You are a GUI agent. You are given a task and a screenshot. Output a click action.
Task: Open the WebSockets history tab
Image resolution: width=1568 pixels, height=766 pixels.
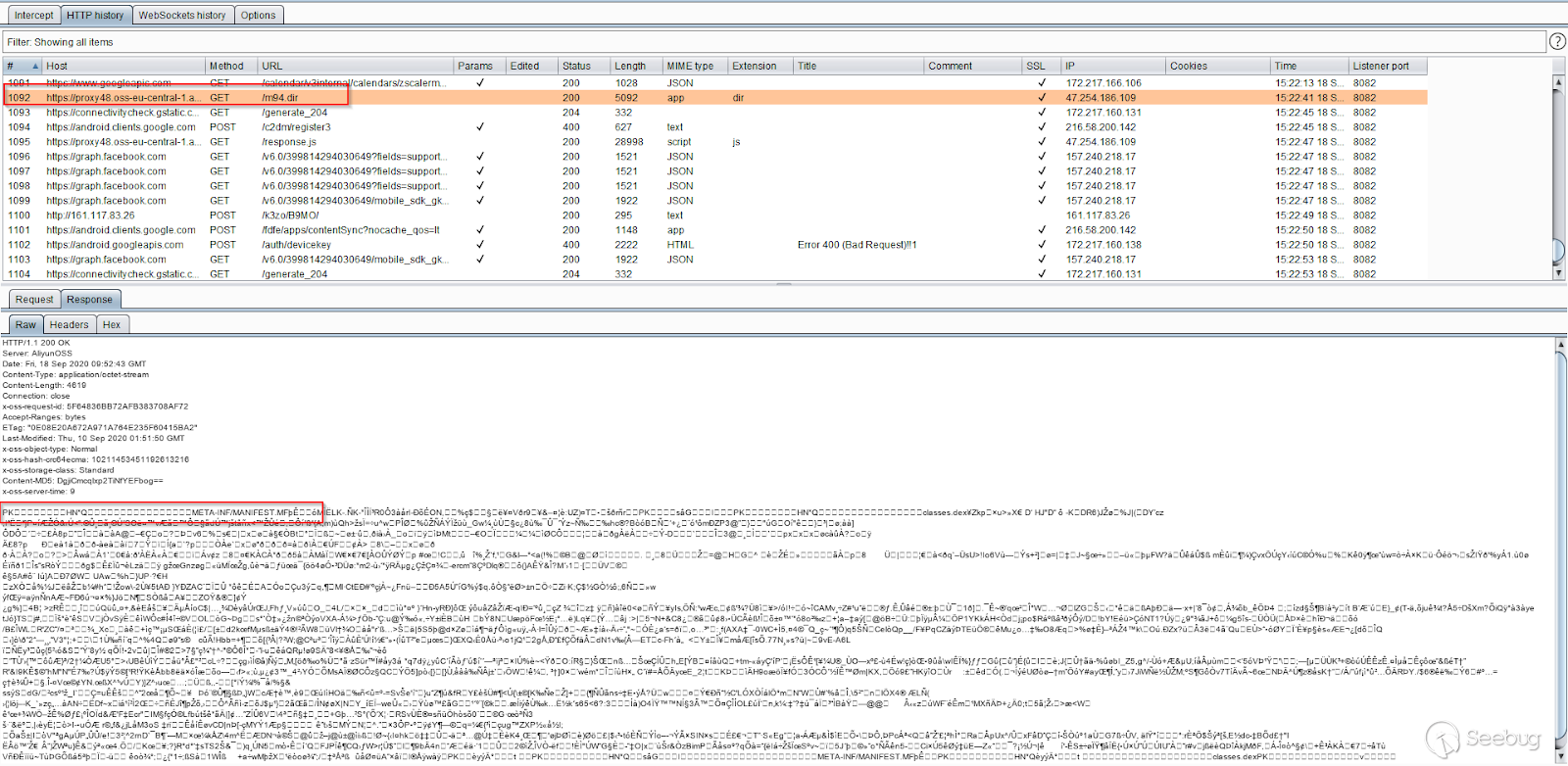coord(181,15)
